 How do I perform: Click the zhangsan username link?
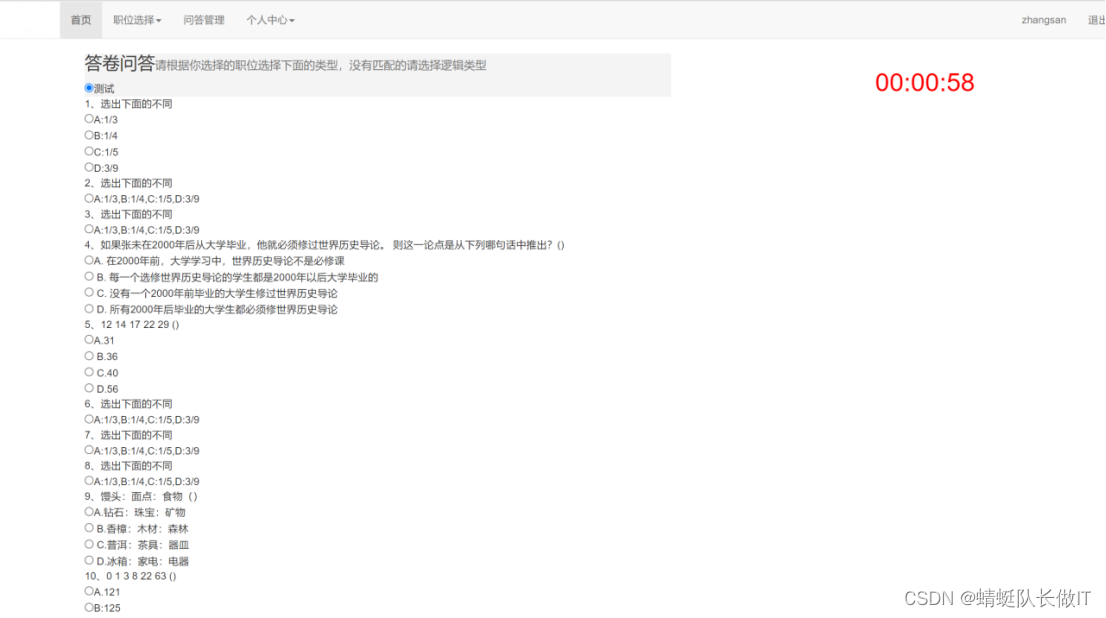(x=1043, y=19)
